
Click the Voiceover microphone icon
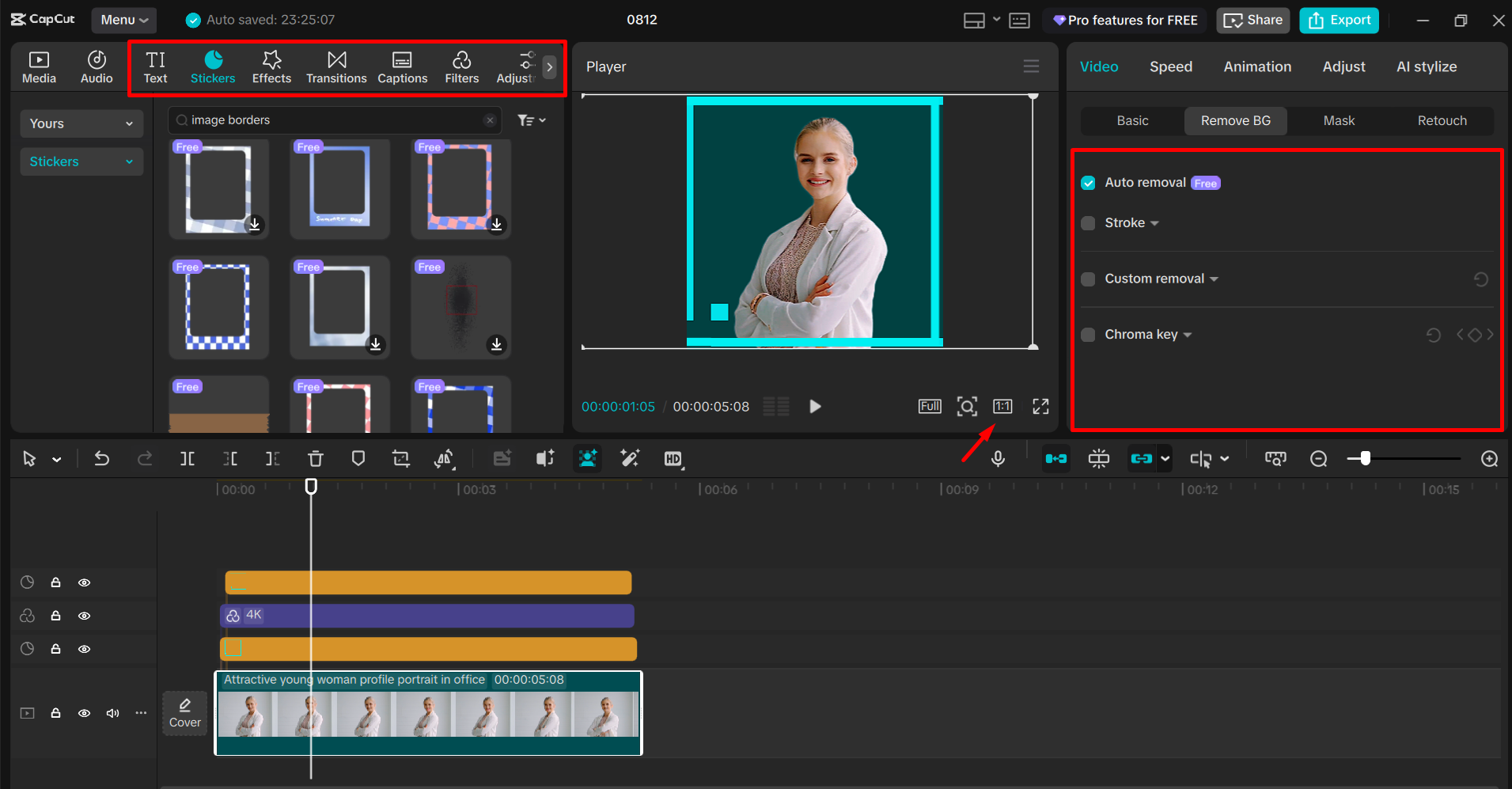coord(998,458)
